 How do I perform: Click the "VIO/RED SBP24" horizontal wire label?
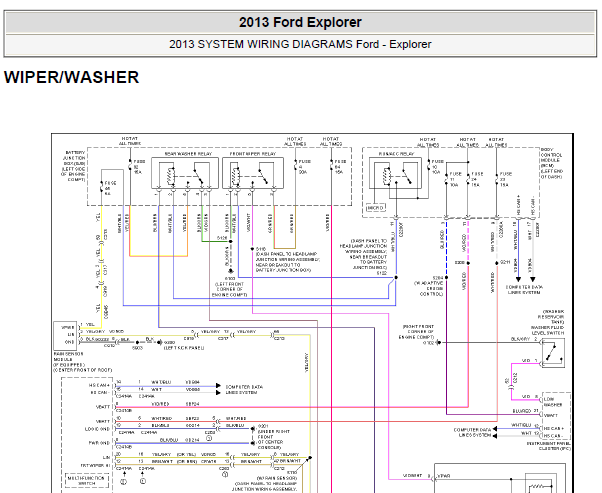pos(175,404)
